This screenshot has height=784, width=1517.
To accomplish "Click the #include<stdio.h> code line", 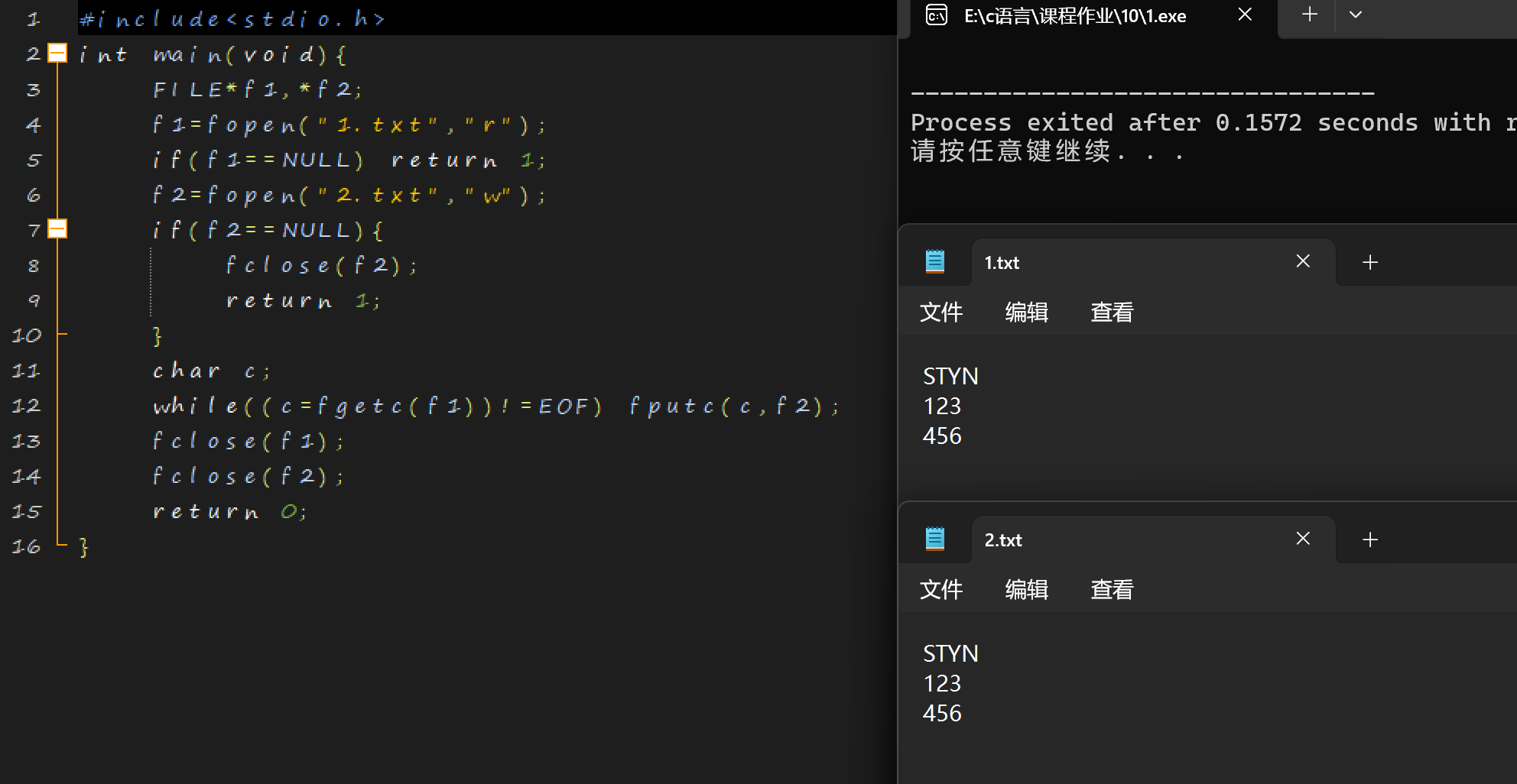I will (232, 18).
